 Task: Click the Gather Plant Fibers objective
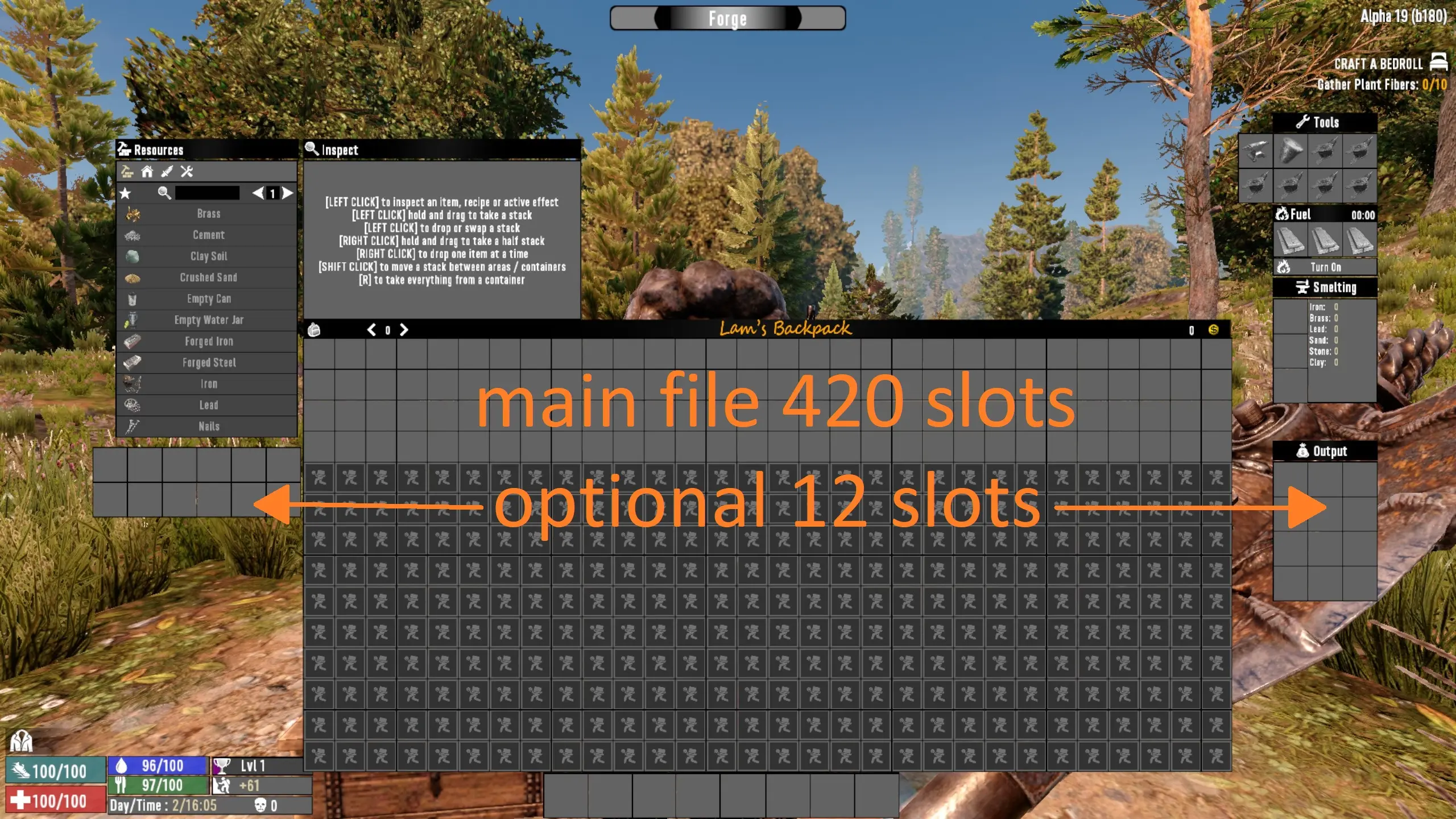[x=1381, y=85]
